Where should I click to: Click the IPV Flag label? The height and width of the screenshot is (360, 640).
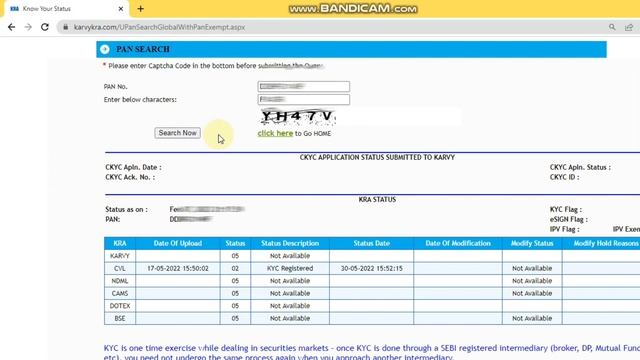pyautogui.click(x=564, y=229)
